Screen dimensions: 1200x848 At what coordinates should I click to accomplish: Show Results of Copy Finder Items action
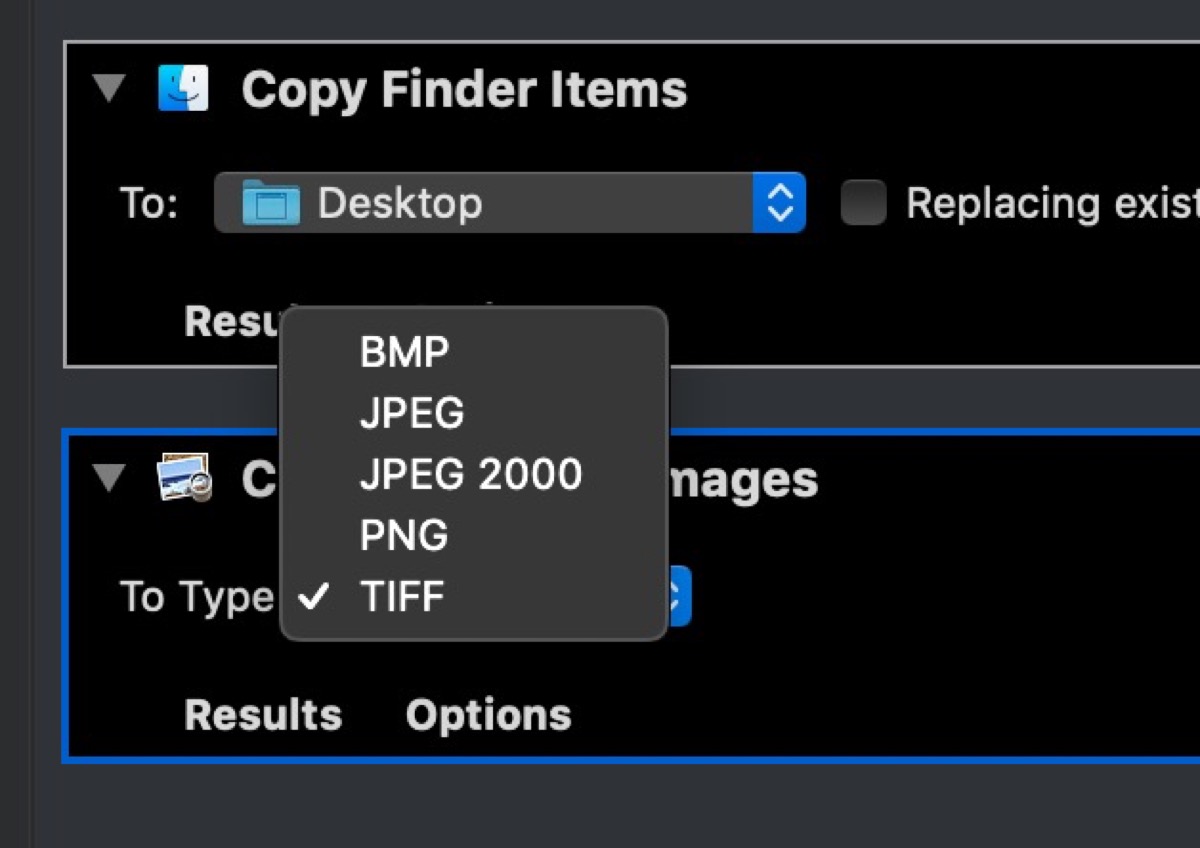tap(232, 322)
